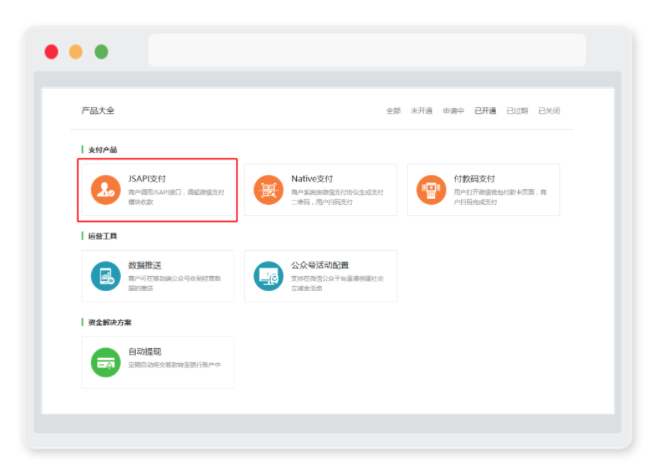661x475 pixels.
Task: Open the 付款码支付 product title
Action: point(474,179)
